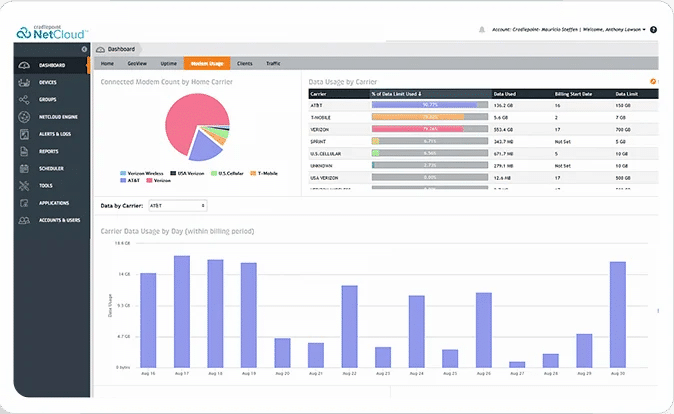This screenshot has height=414, width=674.
Task: Open notifications bell icon
Action: [482, 30]
